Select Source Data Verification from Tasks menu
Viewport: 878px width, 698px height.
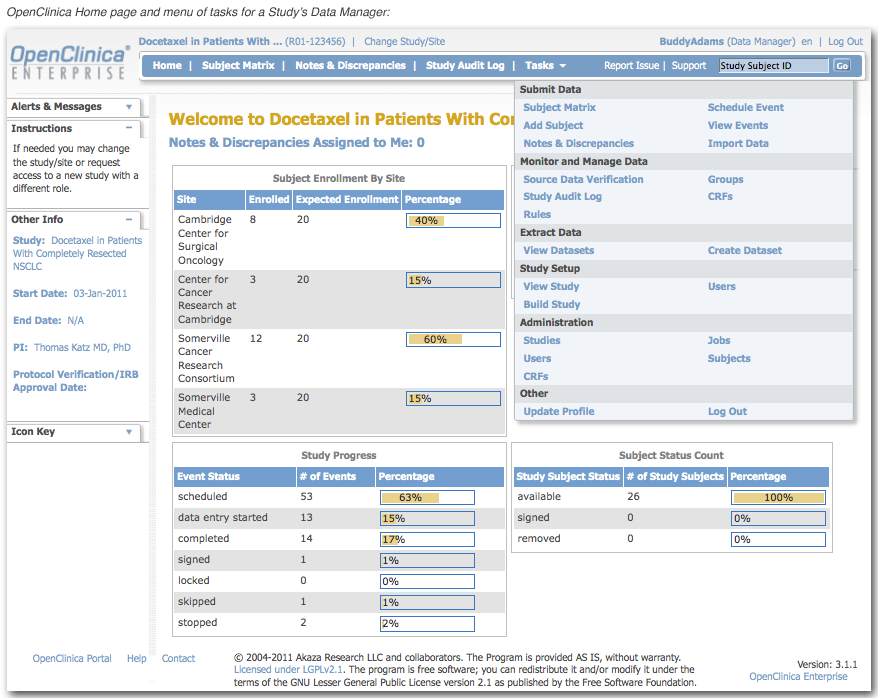583,180
